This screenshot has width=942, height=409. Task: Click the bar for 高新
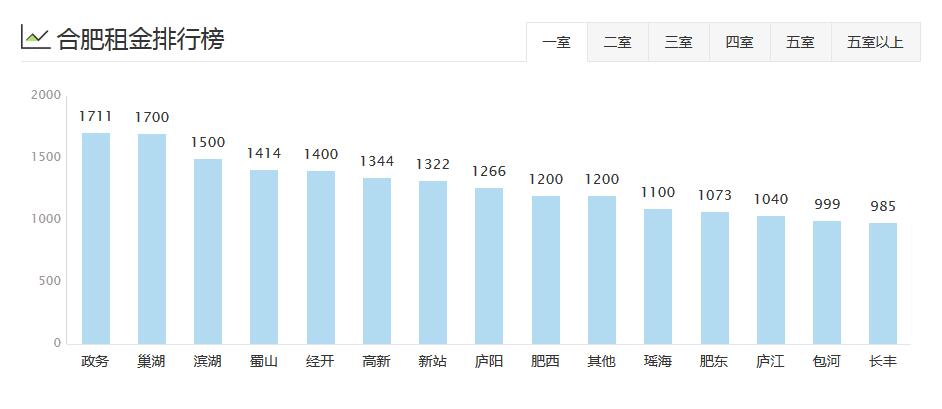(377, 261)
